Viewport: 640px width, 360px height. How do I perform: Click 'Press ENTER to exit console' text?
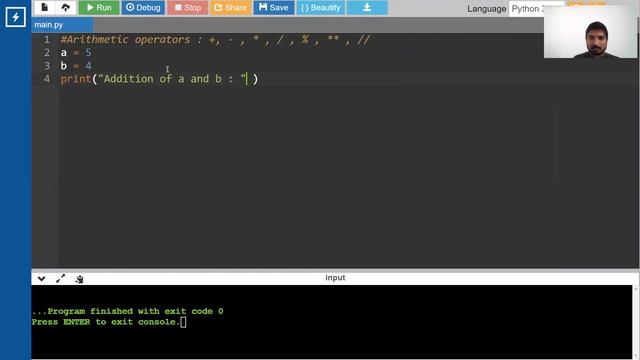point(105,322)
